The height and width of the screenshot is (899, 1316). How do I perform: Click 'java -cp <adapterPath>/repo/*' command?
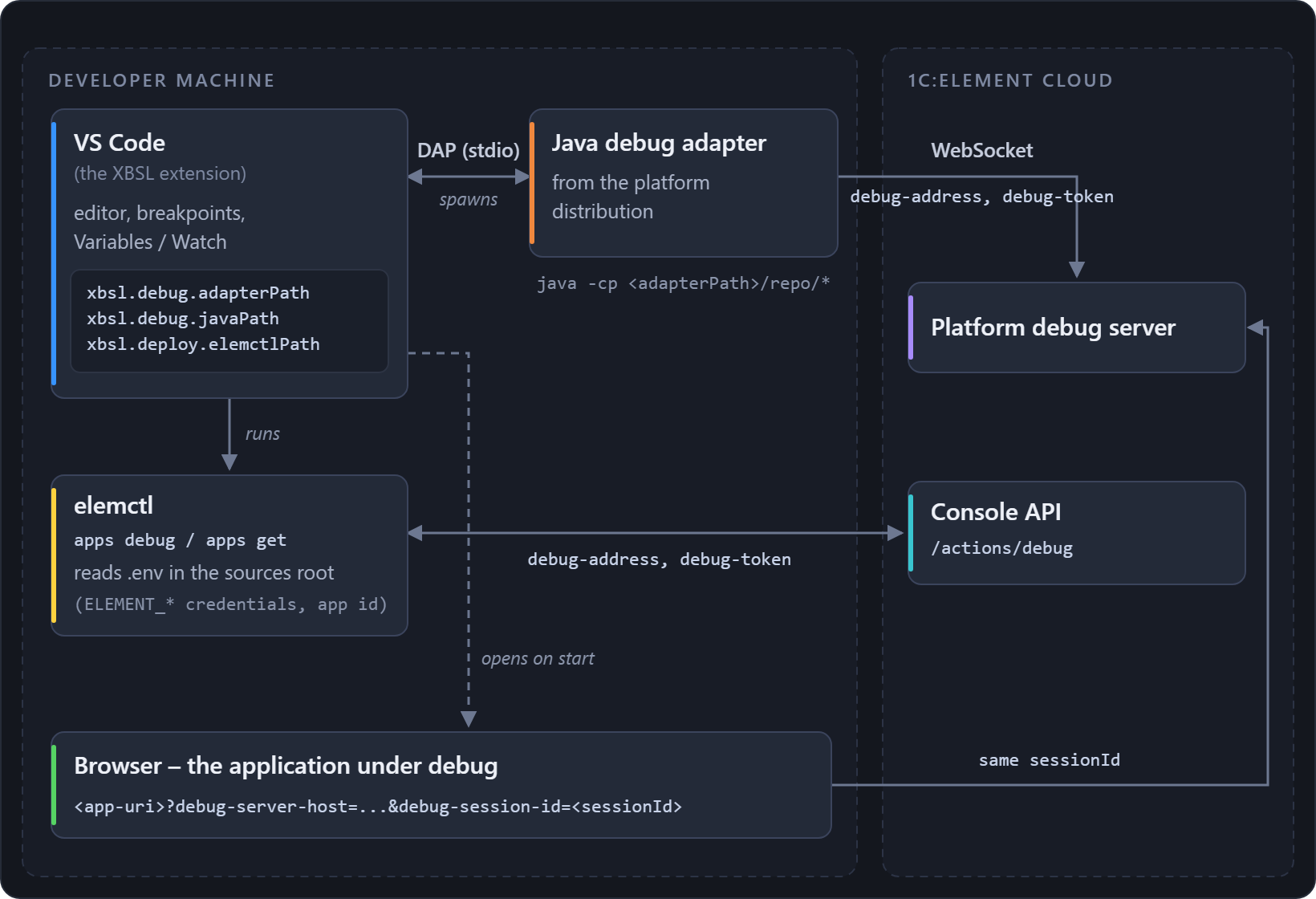[x=684, y=283]
